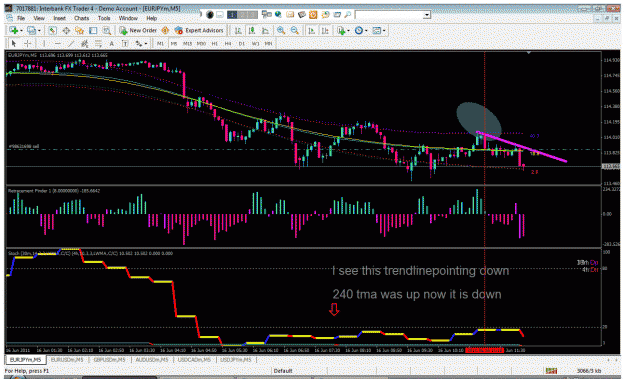Select the EURJPYm,M5 chart tab
The height and width of the screenshot is (379, 625).
point(25,359)
